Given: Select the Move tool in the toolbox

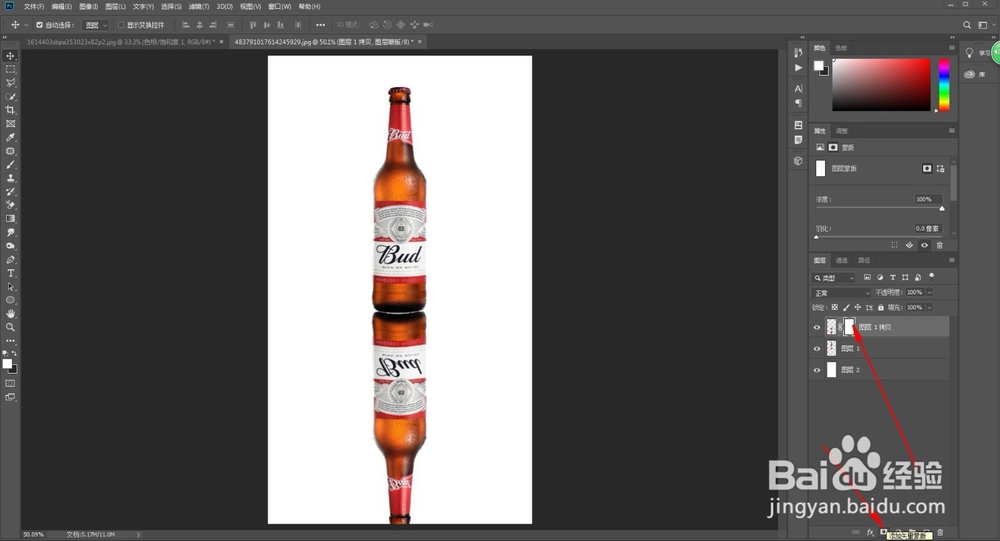Looking at the screenshot, I should click(10, 56).
